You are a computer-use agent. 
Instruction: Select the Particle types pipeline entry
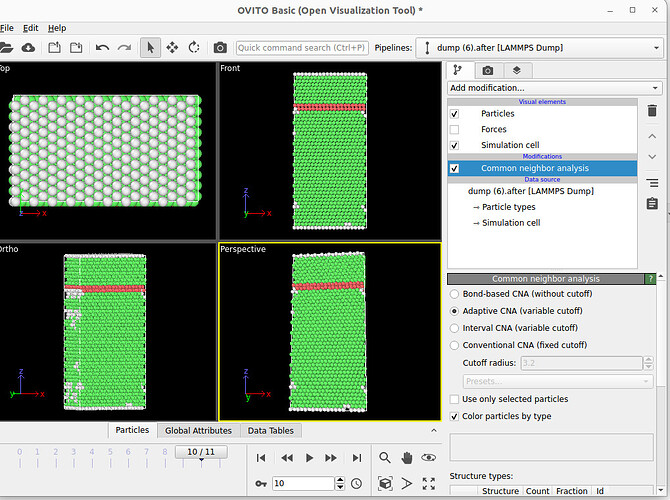(508, 207)
